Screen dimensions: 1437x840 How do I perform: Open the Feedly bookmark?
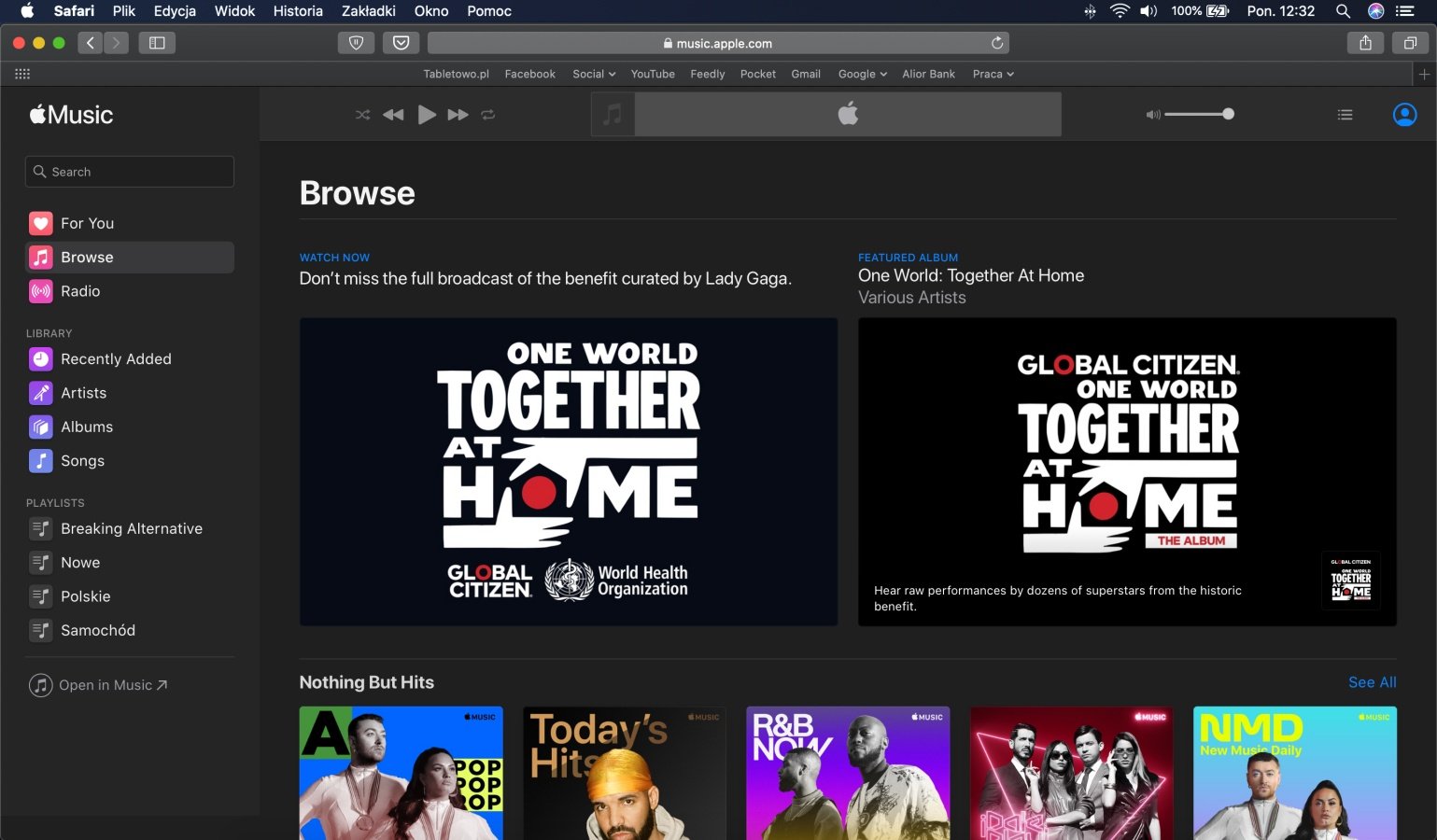coord(708,74)
